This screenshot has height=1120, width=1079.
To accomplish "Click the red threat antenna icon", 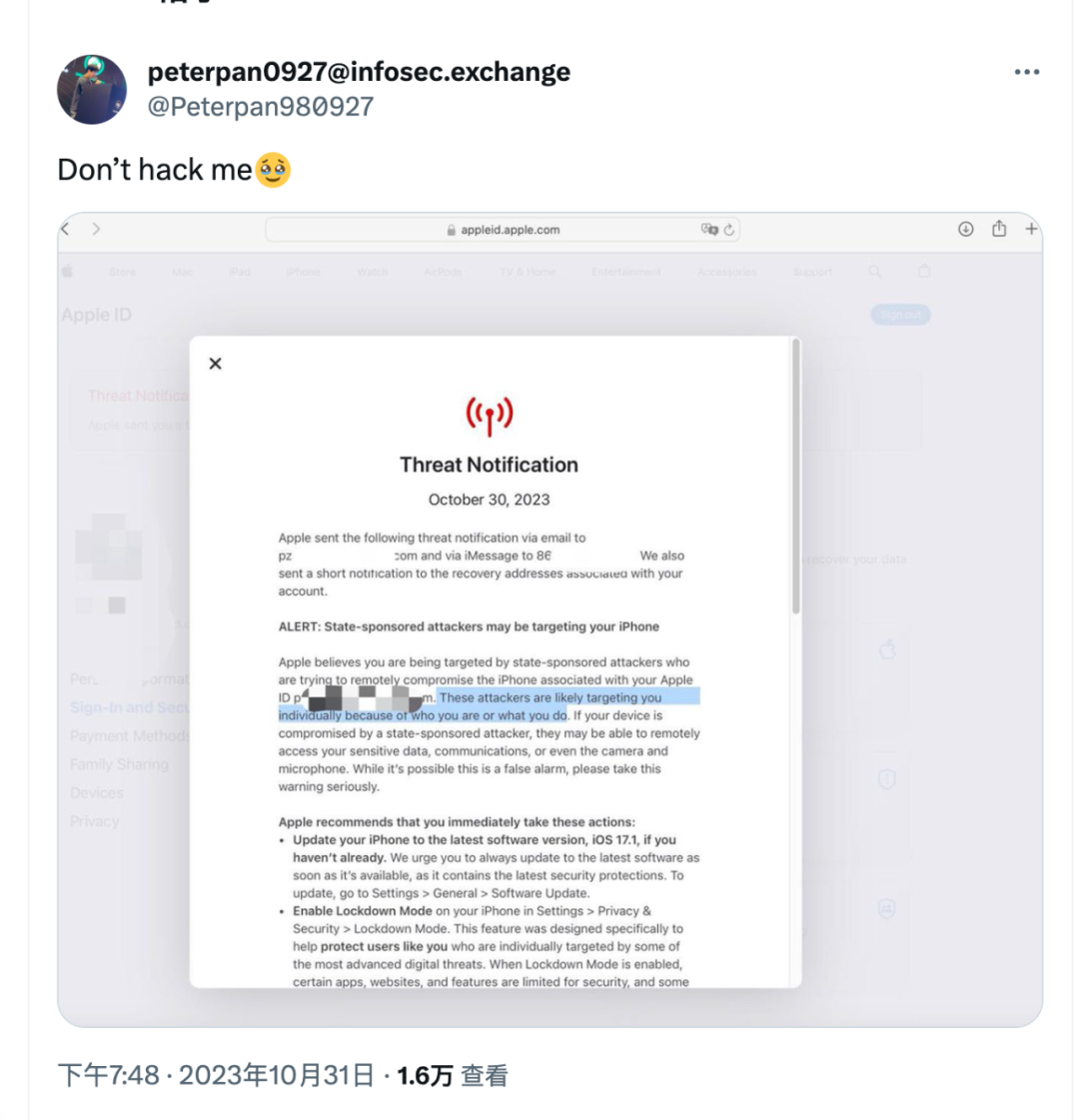I will click(x=490, y=416).
